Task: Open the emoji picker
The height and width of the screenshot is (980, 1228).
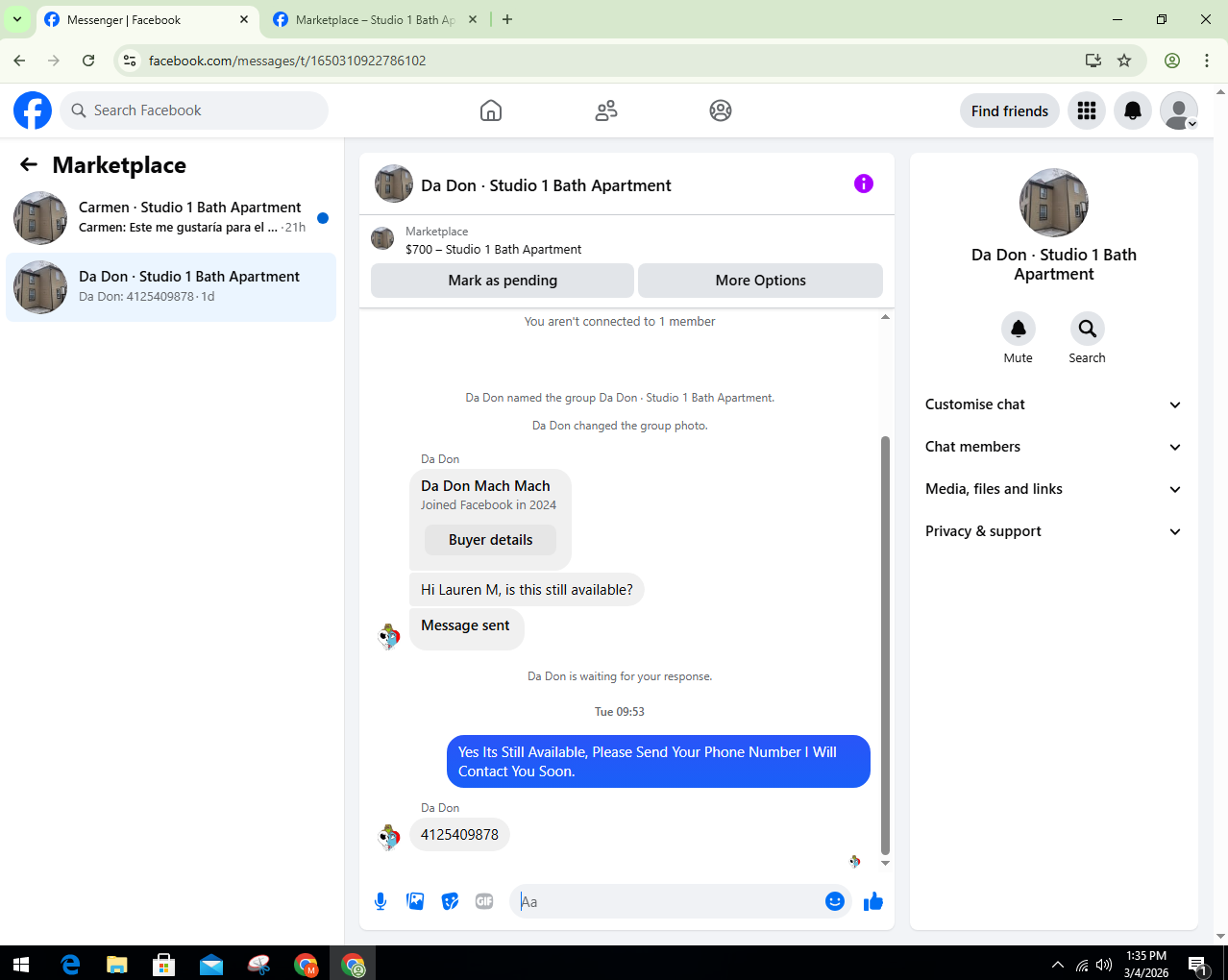Action: click(x=835, y=901)
